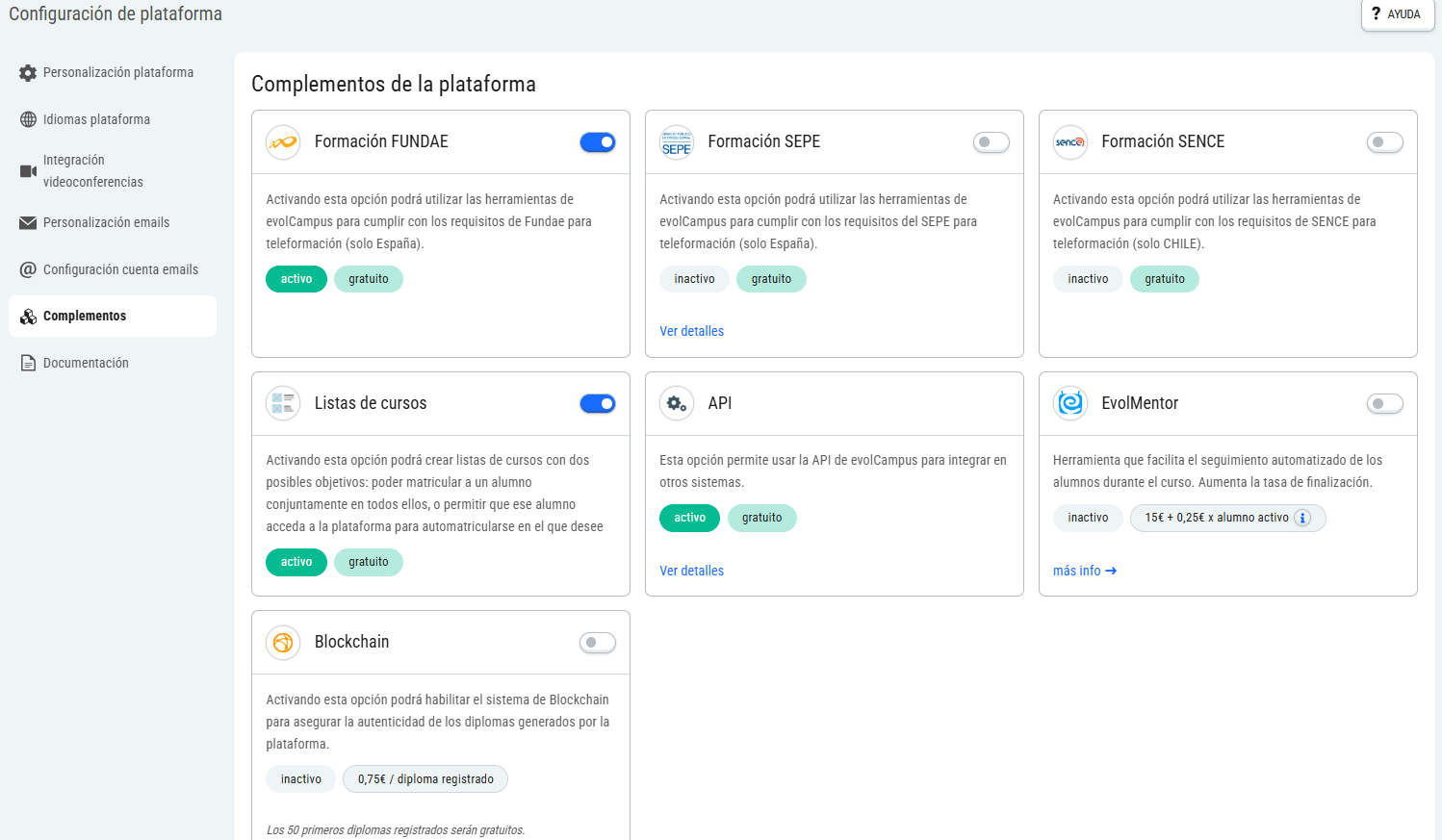Click the document icon for Documentación
Screen dimensions: 1442x840
click(x=28, y=363)
